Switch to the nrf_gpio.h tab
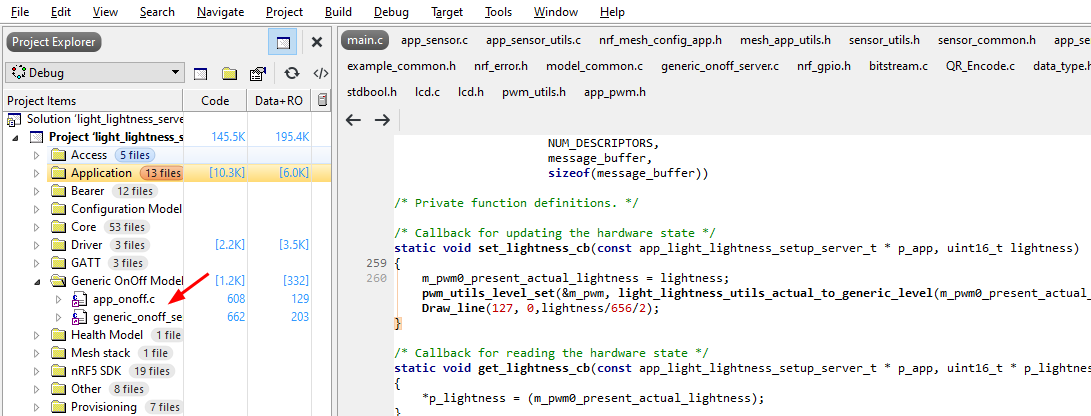The width and height of the screenshot is (1091, 416). [x=824, y=66]
